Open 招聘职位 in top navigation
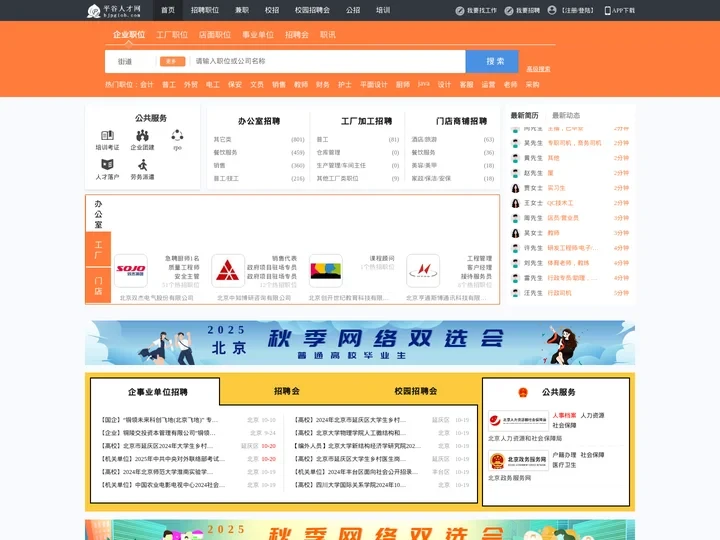This screenshot has width=720, height=540. [205, 10]
